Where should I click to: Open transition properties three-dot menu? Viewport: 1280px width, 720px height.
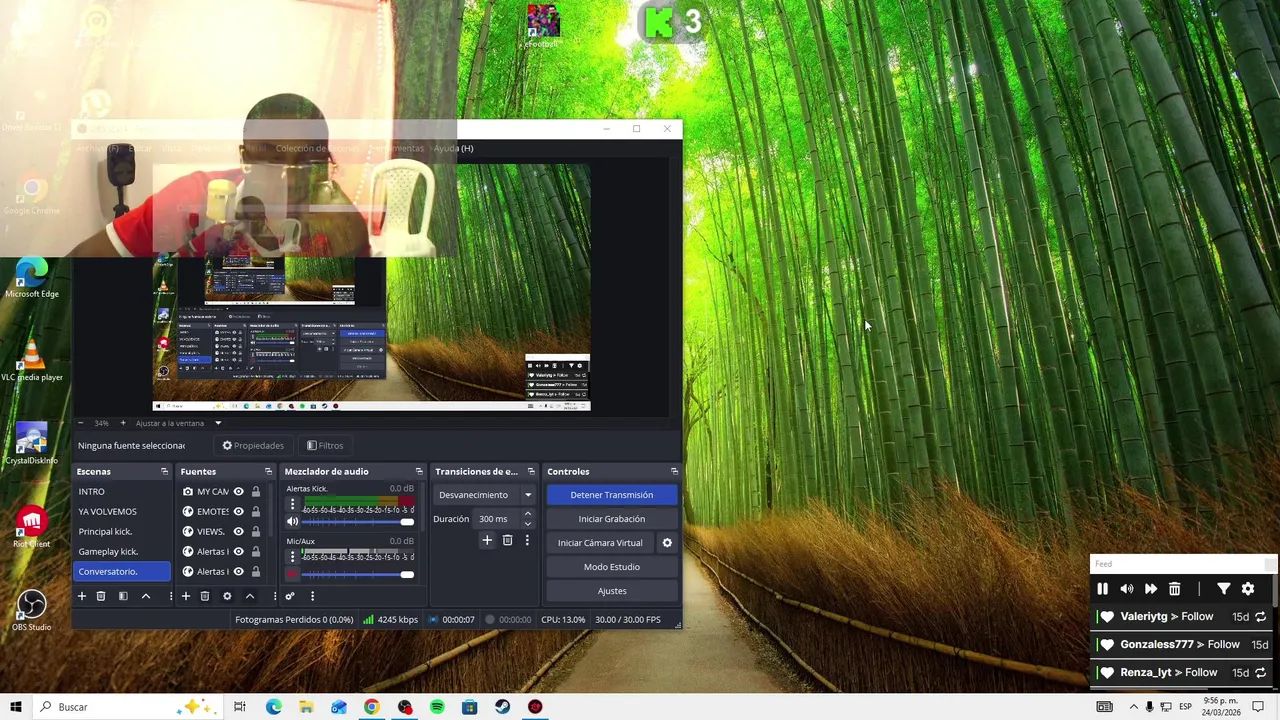(x=527, y=540)
